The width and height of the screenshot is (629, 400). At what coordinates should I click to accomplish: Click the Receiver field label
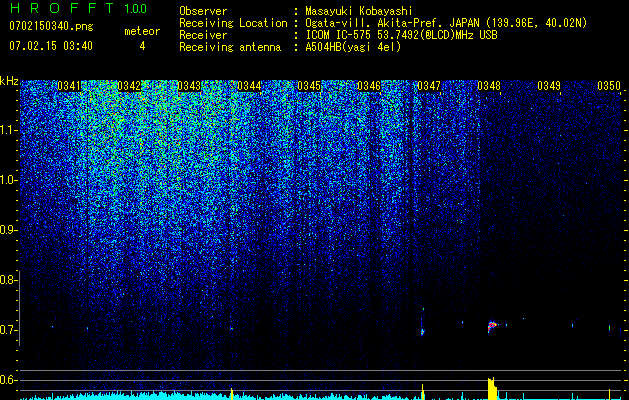[x=203, y=35]
